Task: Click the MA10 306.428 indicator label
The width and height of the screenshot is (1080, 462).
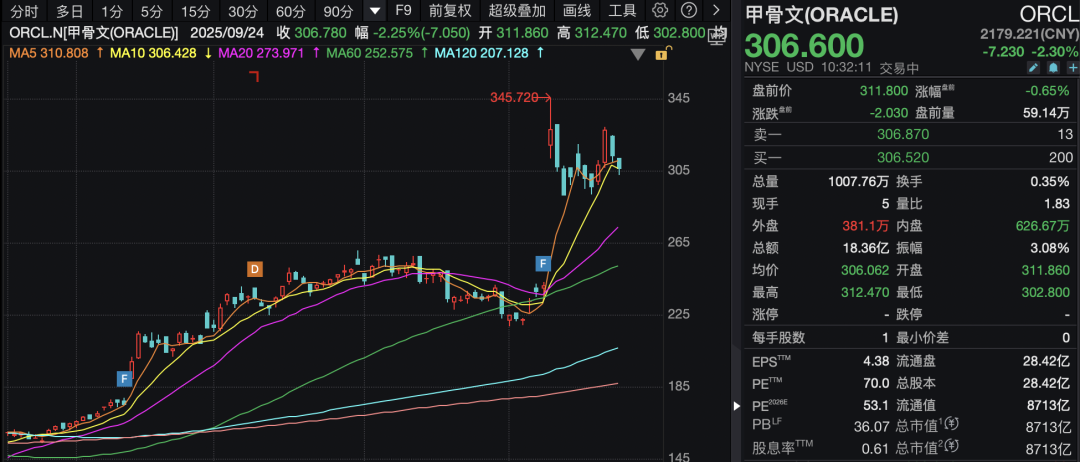Action: 154,53
